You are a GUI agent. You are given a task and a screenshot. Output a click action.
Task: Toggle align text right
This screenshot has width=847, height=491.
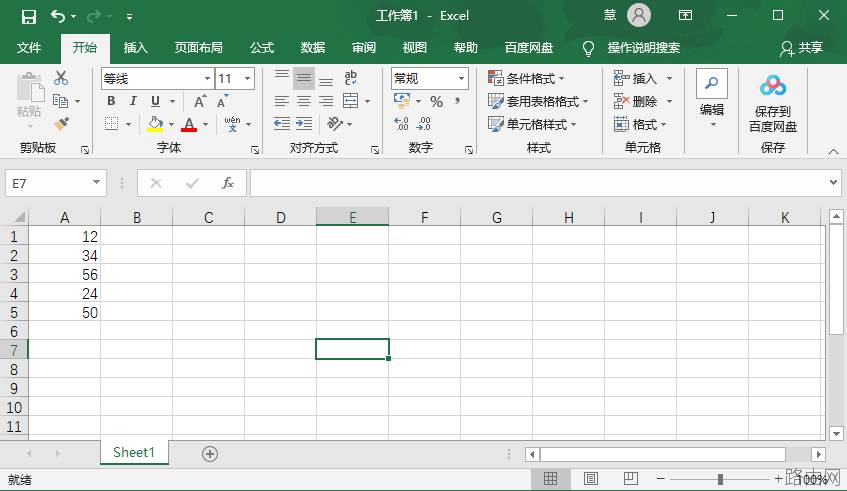(326, 101)
